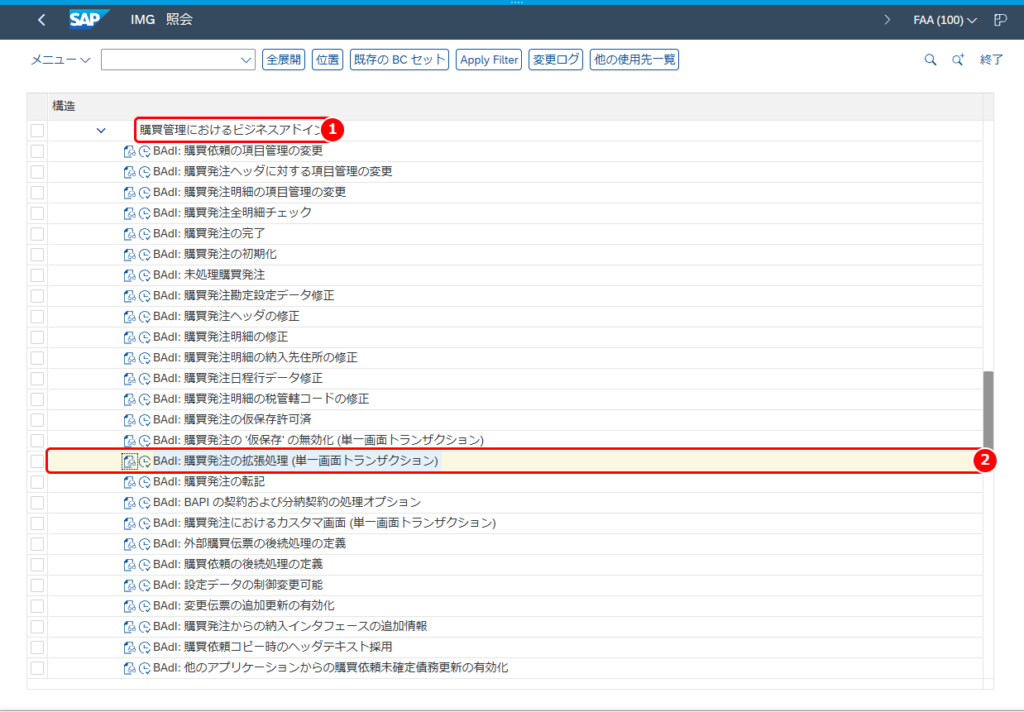Execute activity icon for 設定データの制御変更可能
Screen dimensions: 1024x712
click(144, 585)
